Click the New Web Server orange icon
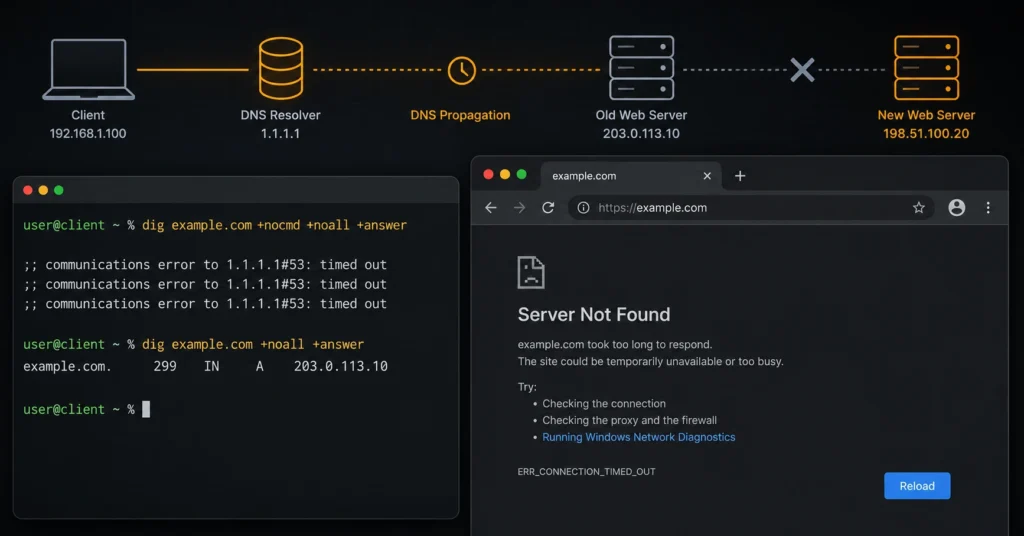This screenshot has height=536, width=1024. (926, 67)
